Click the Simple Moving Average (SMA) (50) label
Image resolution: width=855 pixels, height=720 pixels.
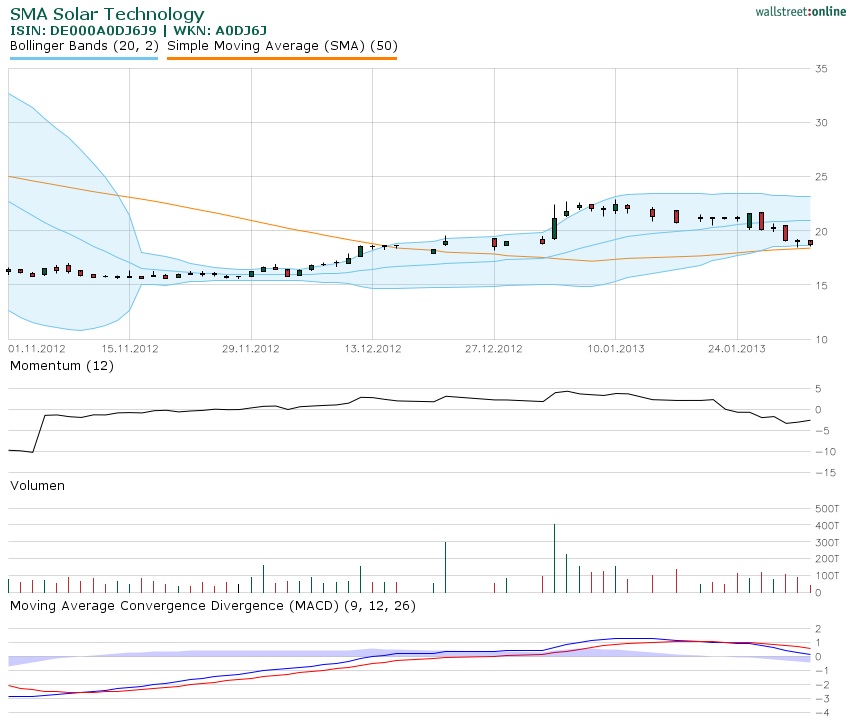click(282, 45)
